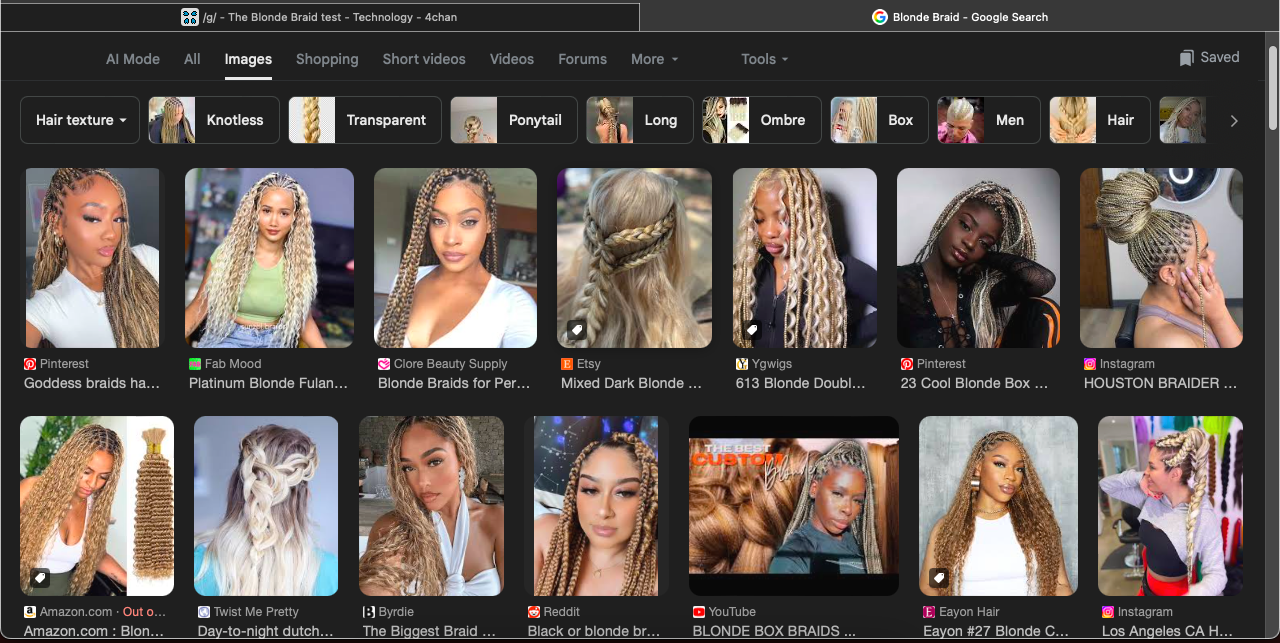Screen dimensions: 1280x643
Task: Open the Pinterest Goddess braids image
Action: pos(92,258)
